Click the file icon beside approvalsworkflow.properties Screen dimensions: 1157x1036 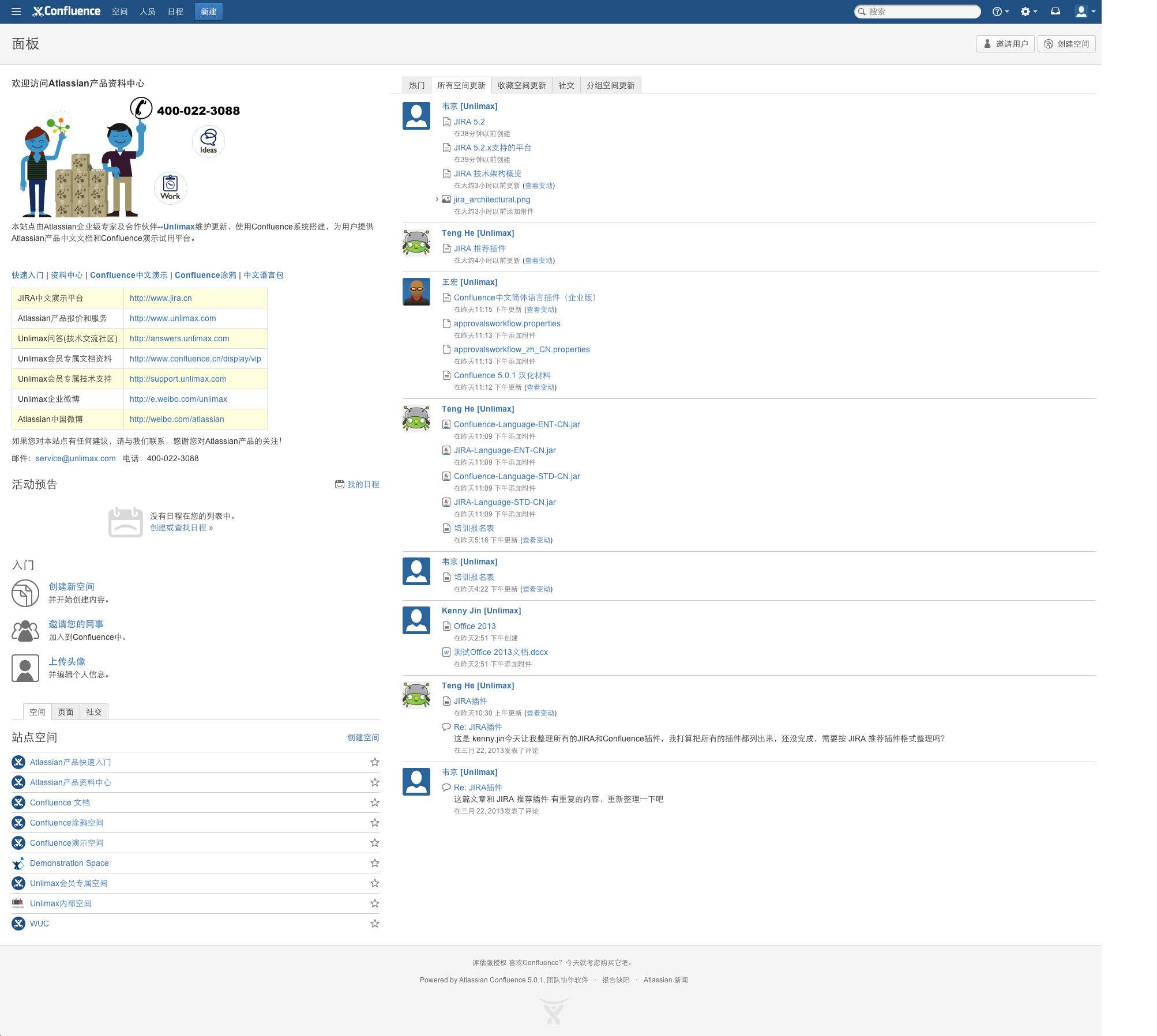(x=446, y=323)
